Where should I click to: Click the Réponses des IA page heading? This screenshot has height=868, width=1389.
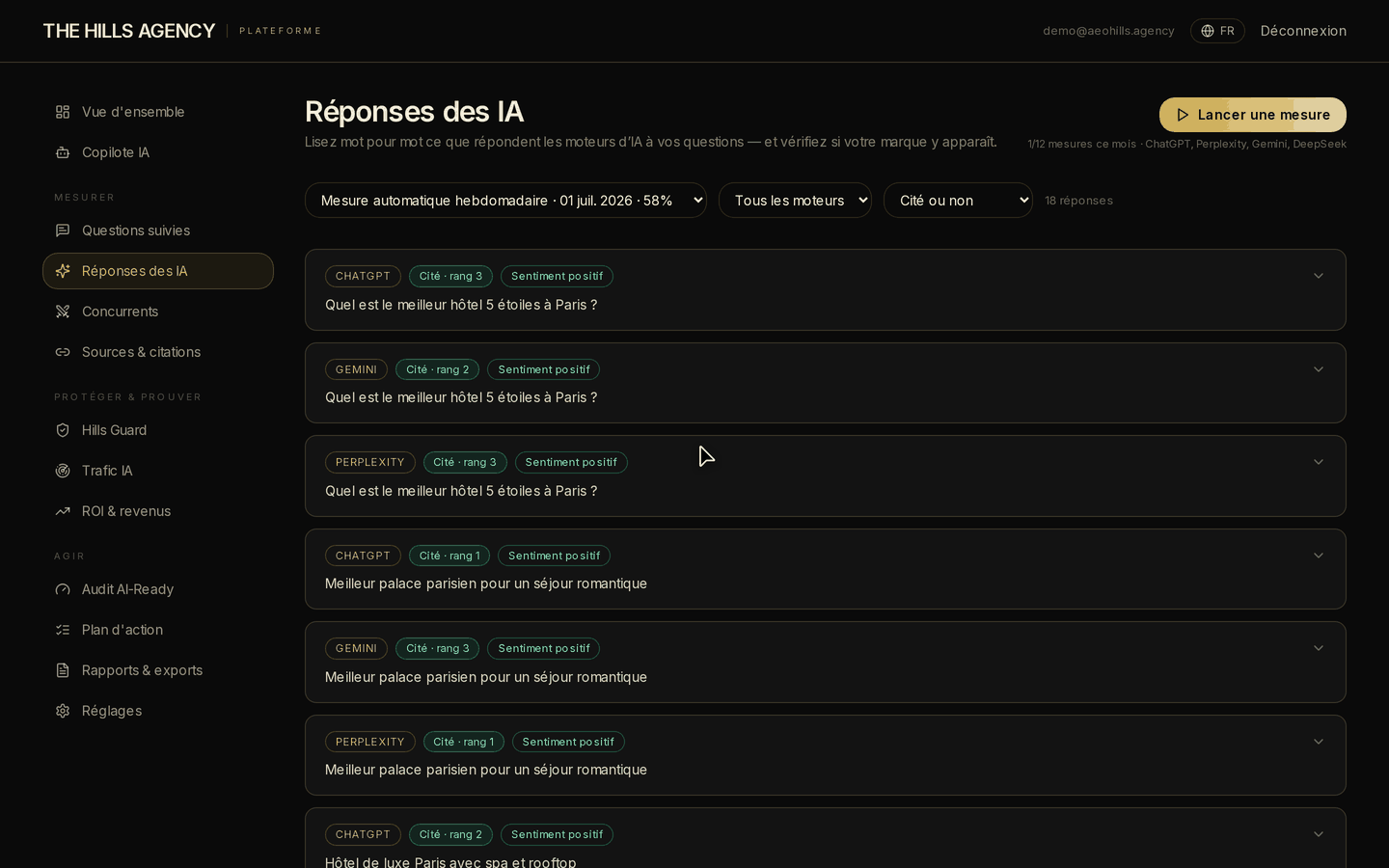pos(414,112)
